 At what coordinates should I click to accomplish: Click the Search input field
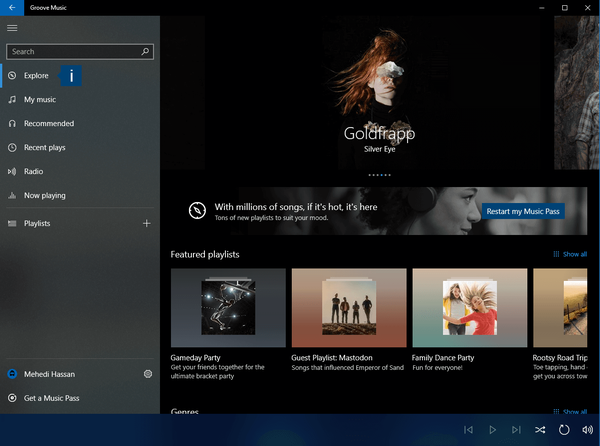pyautogui.click(x=80, y=52)
